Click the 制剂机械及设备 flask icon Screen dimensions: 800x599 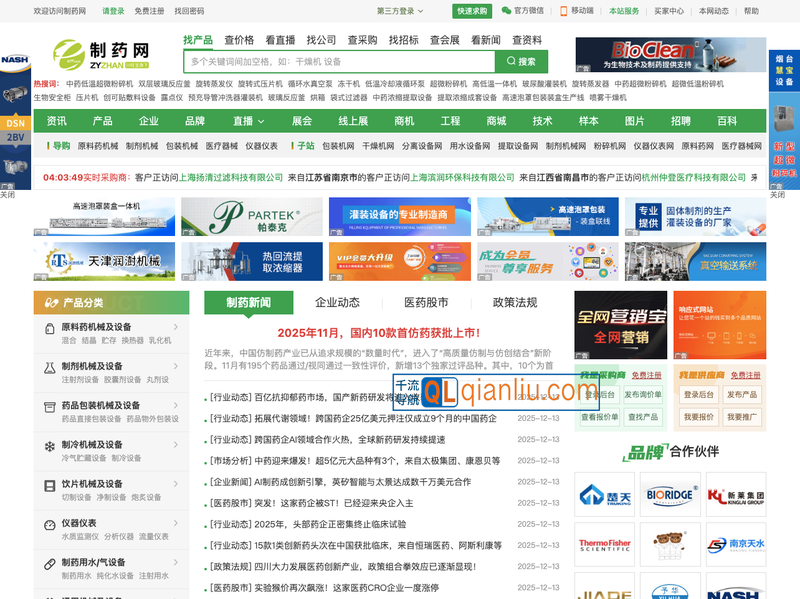[x=49, y=367]
